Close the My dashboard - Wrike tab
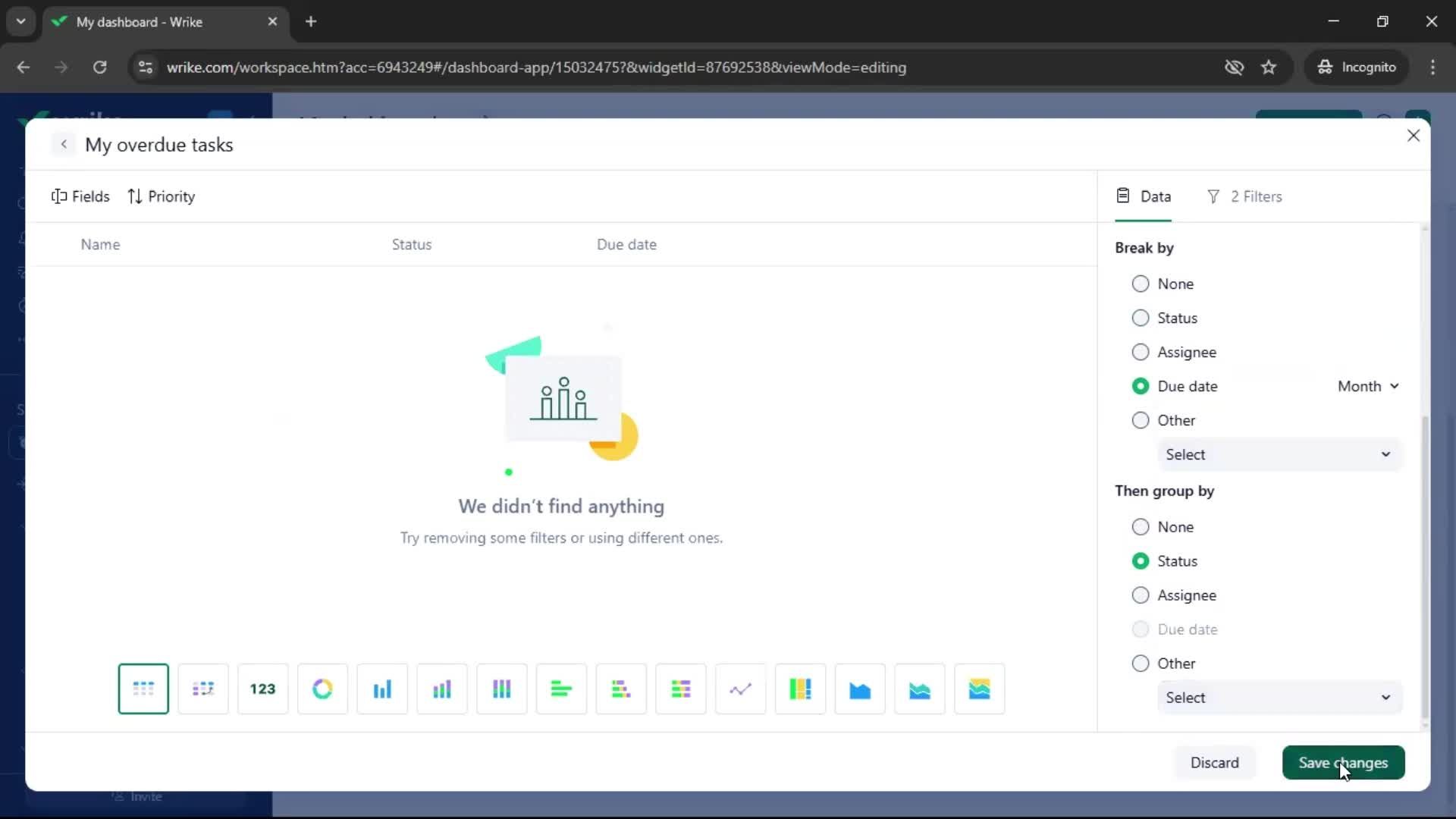The width and height of the screenshot is (1456, 819). 272,22
